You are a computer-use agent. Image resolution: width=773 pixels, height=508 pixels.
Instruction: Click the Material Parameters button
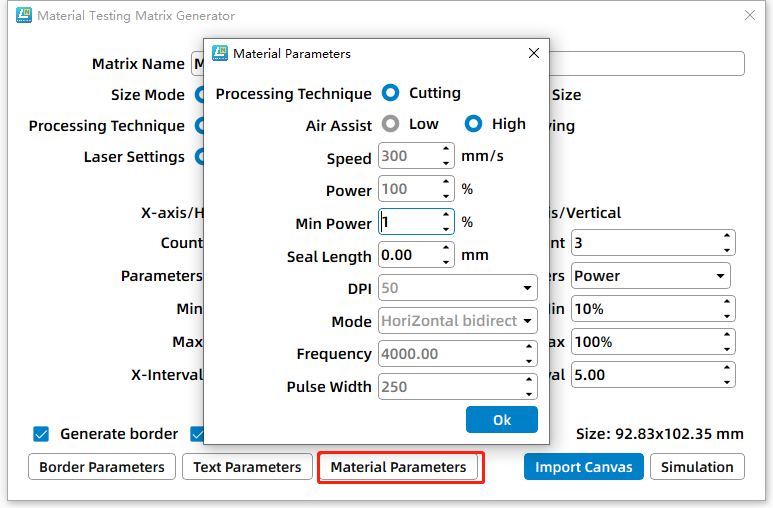[398, 467]
